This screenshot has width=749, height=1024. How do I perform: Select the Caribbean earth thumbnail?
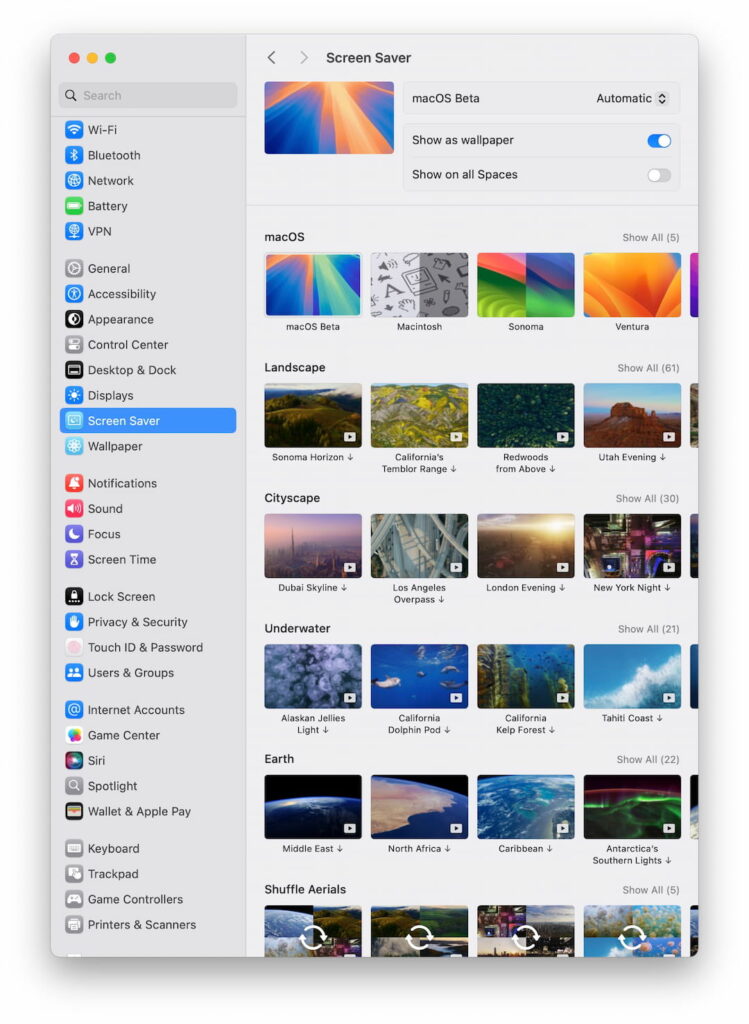pyautogui.click(x=526, y=807)
